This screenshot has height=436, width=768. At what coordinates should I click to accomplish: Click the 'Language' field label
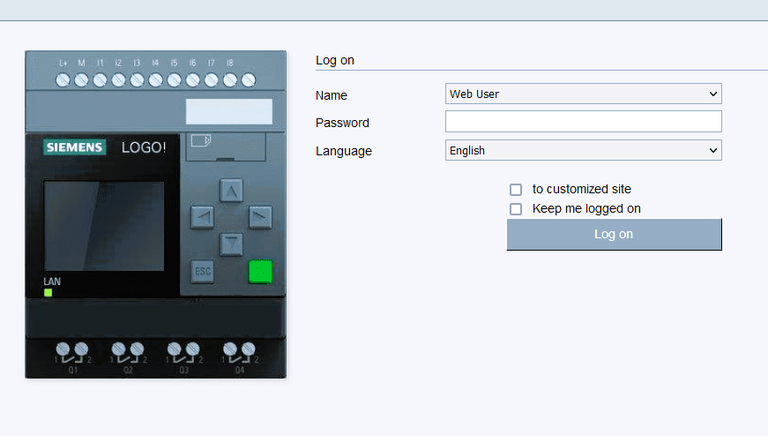[343, 151]
